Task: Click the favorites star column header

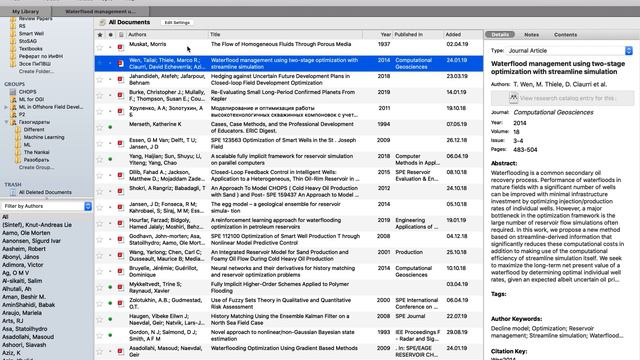Action: tap(100, 35)
